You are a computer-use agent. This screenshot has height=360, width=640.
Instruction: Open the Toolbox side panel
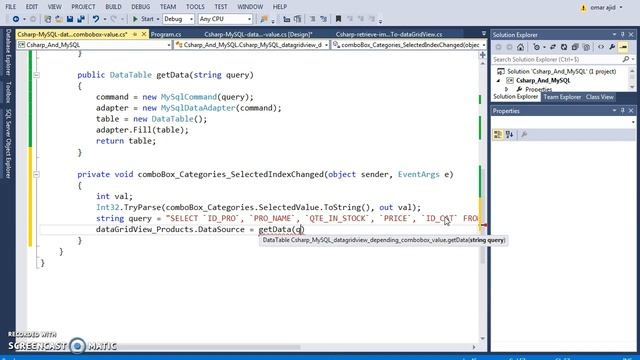click(9, 92)
